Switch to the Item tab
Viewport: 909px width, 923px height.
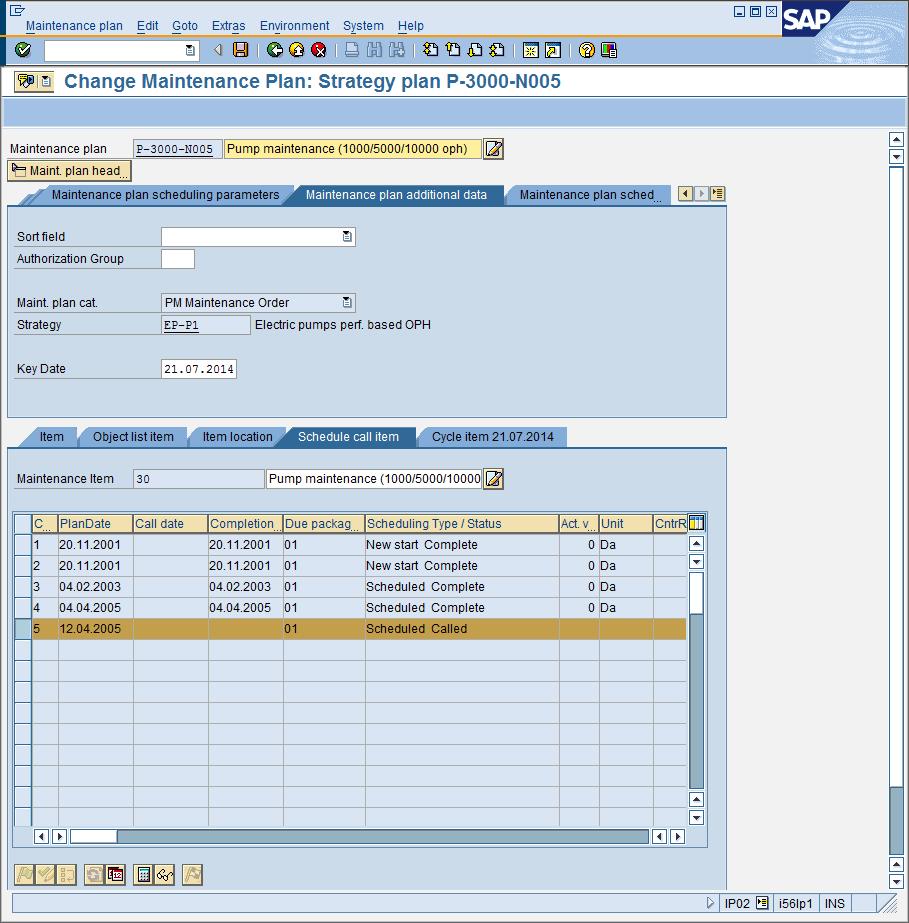52,437
